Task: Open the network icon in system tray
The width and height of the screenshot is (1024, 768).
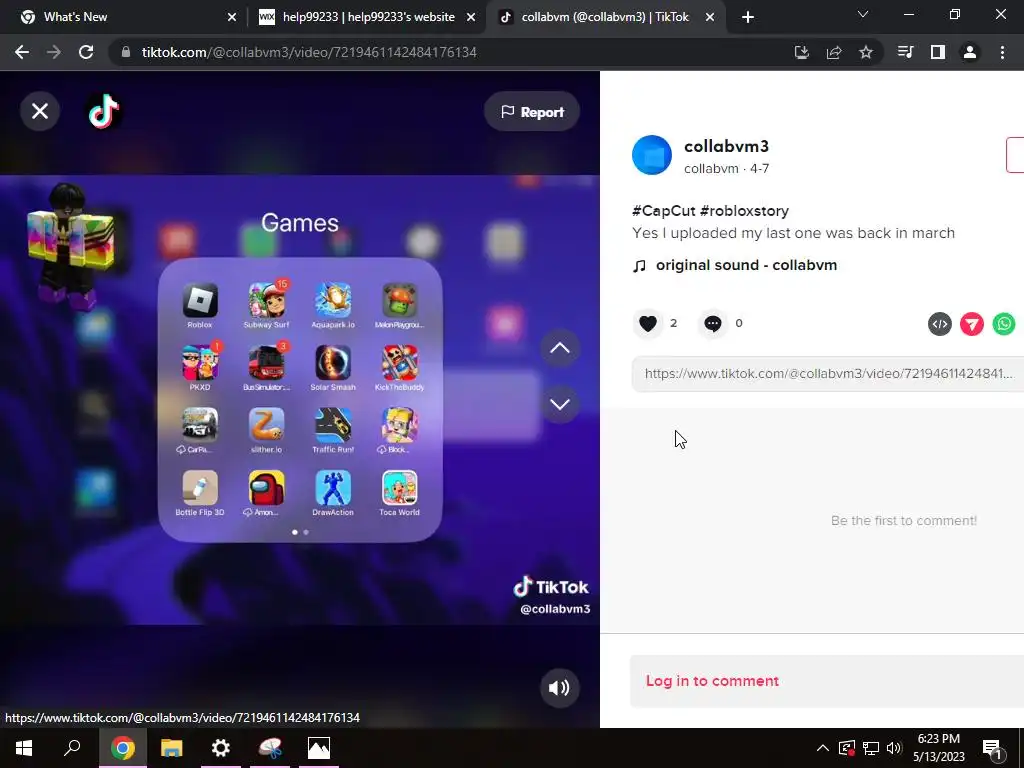Action: (x=871, y=748)
